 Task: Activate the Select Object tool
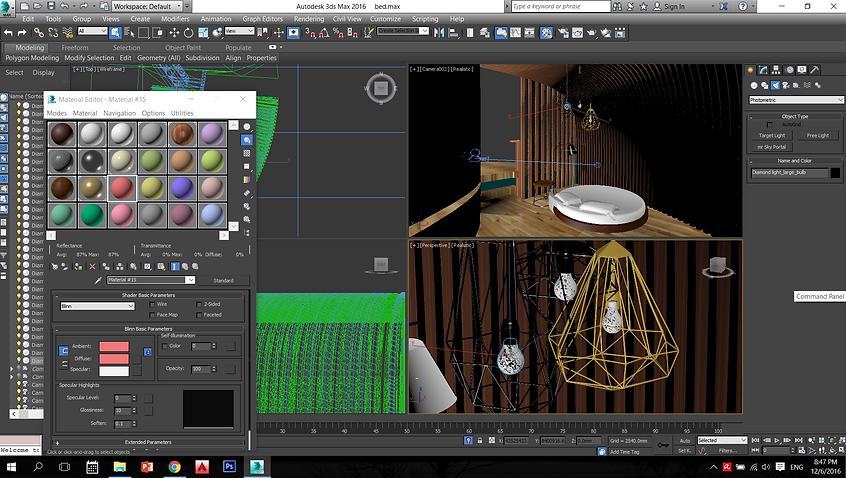coord(115,33)
